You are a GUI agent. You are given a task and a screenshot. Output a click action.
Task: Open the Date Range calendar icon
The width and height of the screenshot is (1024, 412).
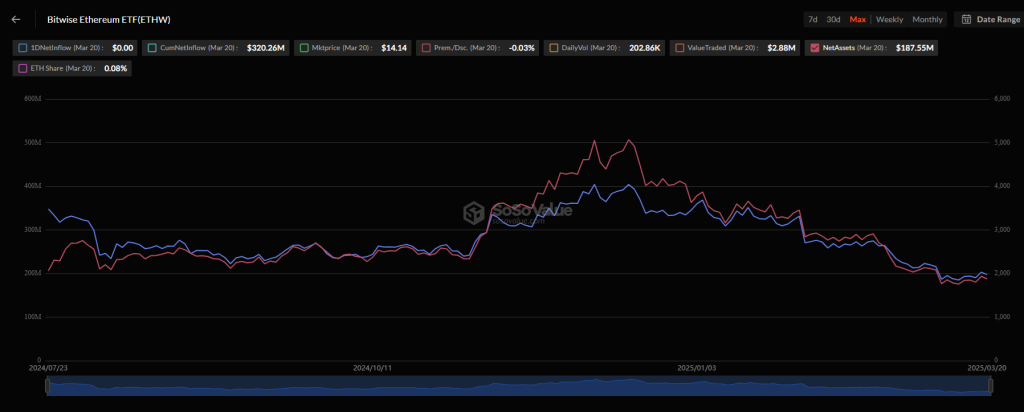click(x=966, y=20)
